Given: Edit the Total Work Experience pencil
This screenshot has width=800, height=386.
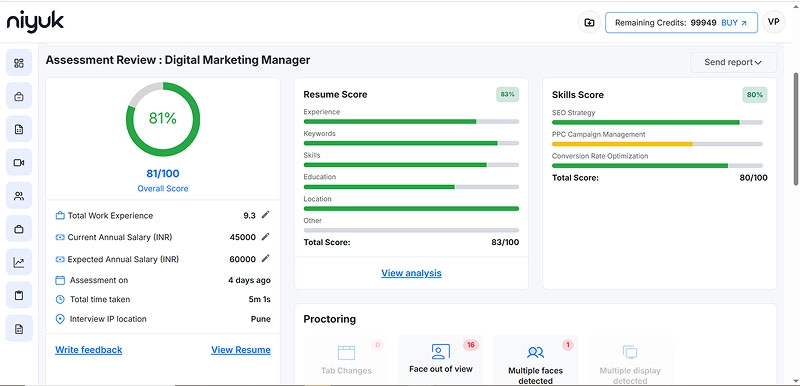Looking at the screenshot, I should [265, 215].
